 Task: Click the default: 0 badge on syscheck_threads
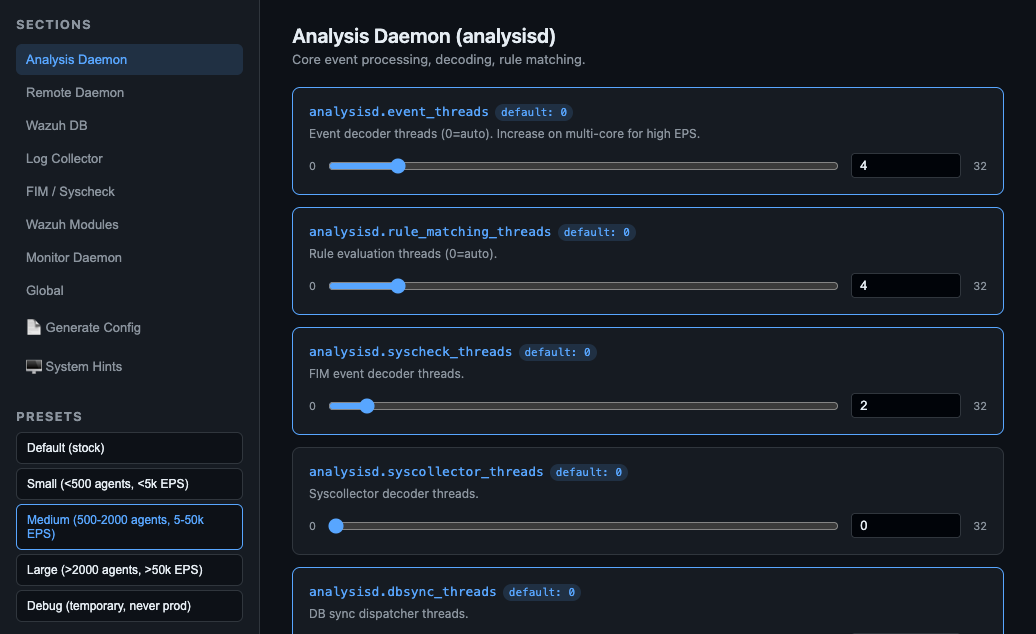[x=558, y=353]
